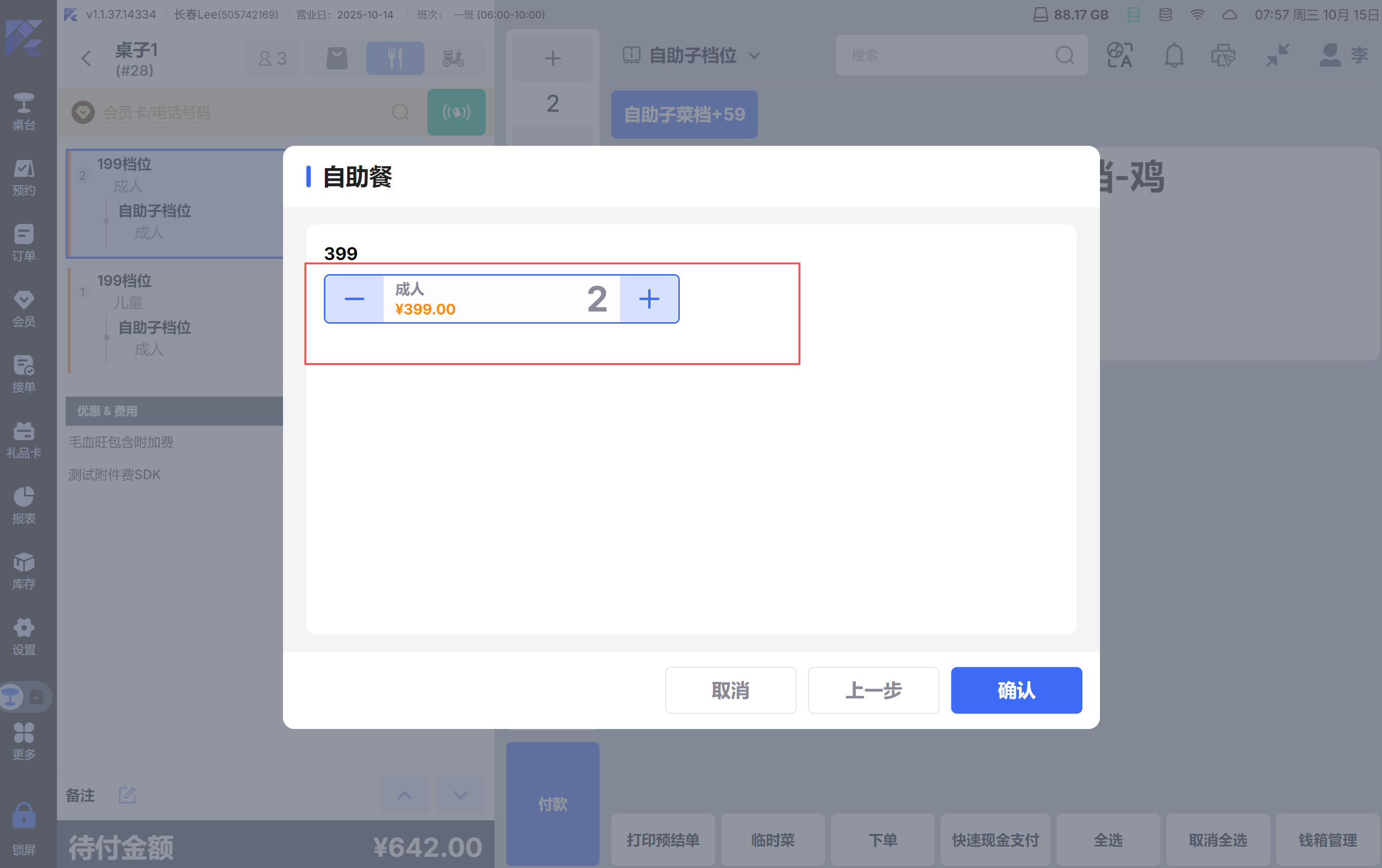Switch to the delivery scooter mode
Image resolution: width=1382 pixels, height=868 pixels.
click(x=453, y=58)
